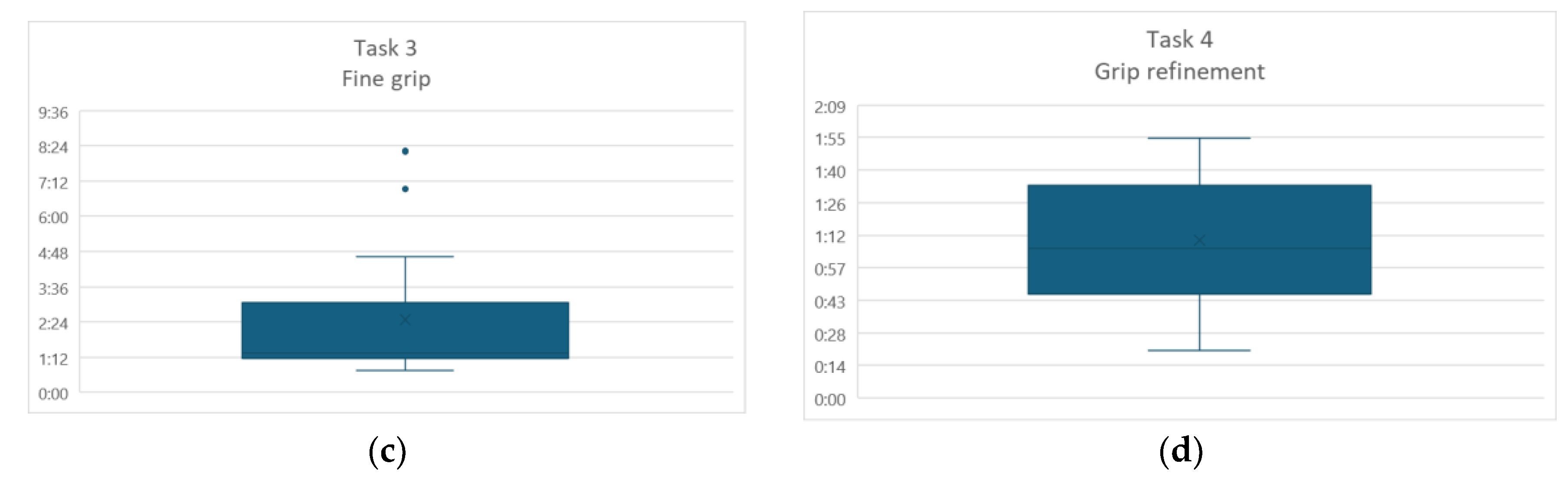Click the "Task 4" chart title
This screenshot has width=1568, height=480.
tap(1179, 39)
